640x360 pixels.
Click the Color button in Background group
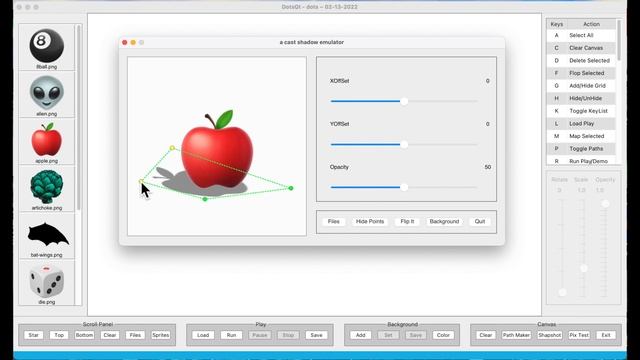[443, 335]
